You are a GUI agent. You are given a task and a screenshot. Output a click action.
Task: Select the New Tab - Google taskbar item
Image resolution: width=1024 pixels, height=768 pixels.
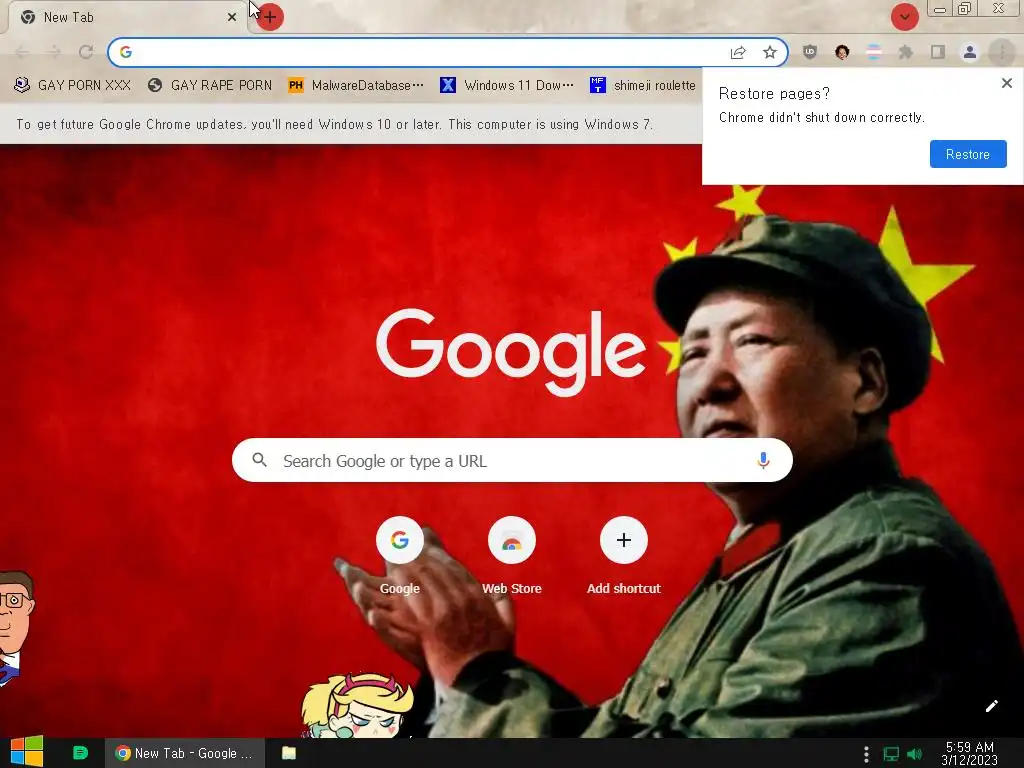click(x=185, y=753)
